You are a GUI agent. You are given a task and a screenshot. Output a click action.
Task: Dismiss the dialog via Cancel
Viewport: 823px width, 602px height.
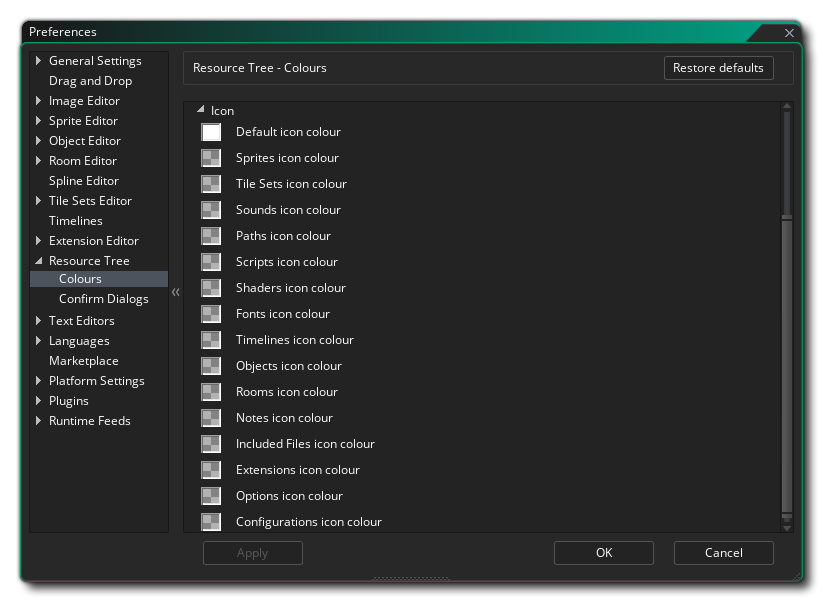tap(723, 552)
